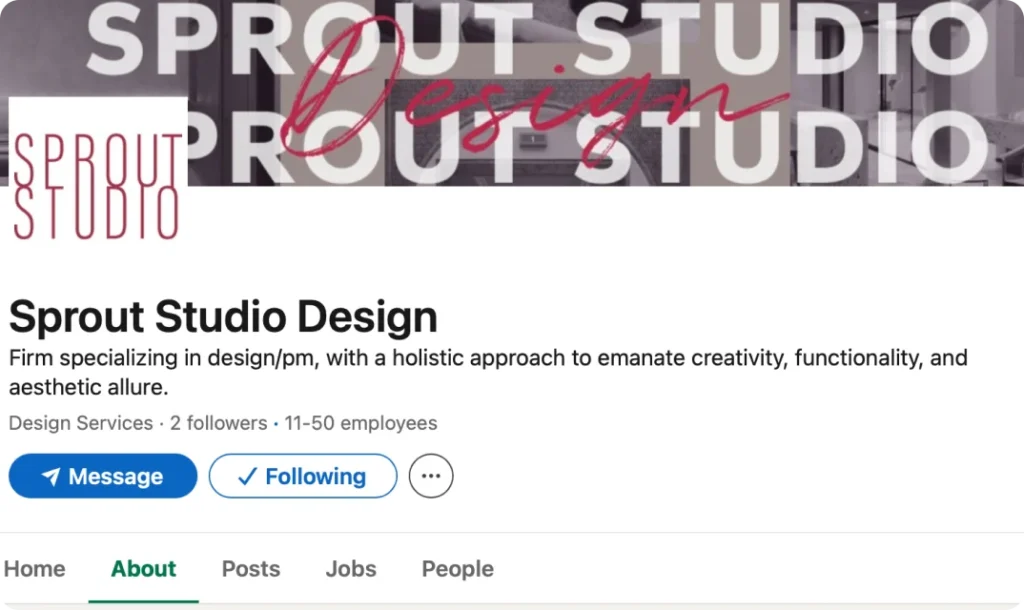Toggle the Following button to unfollow

303,476
